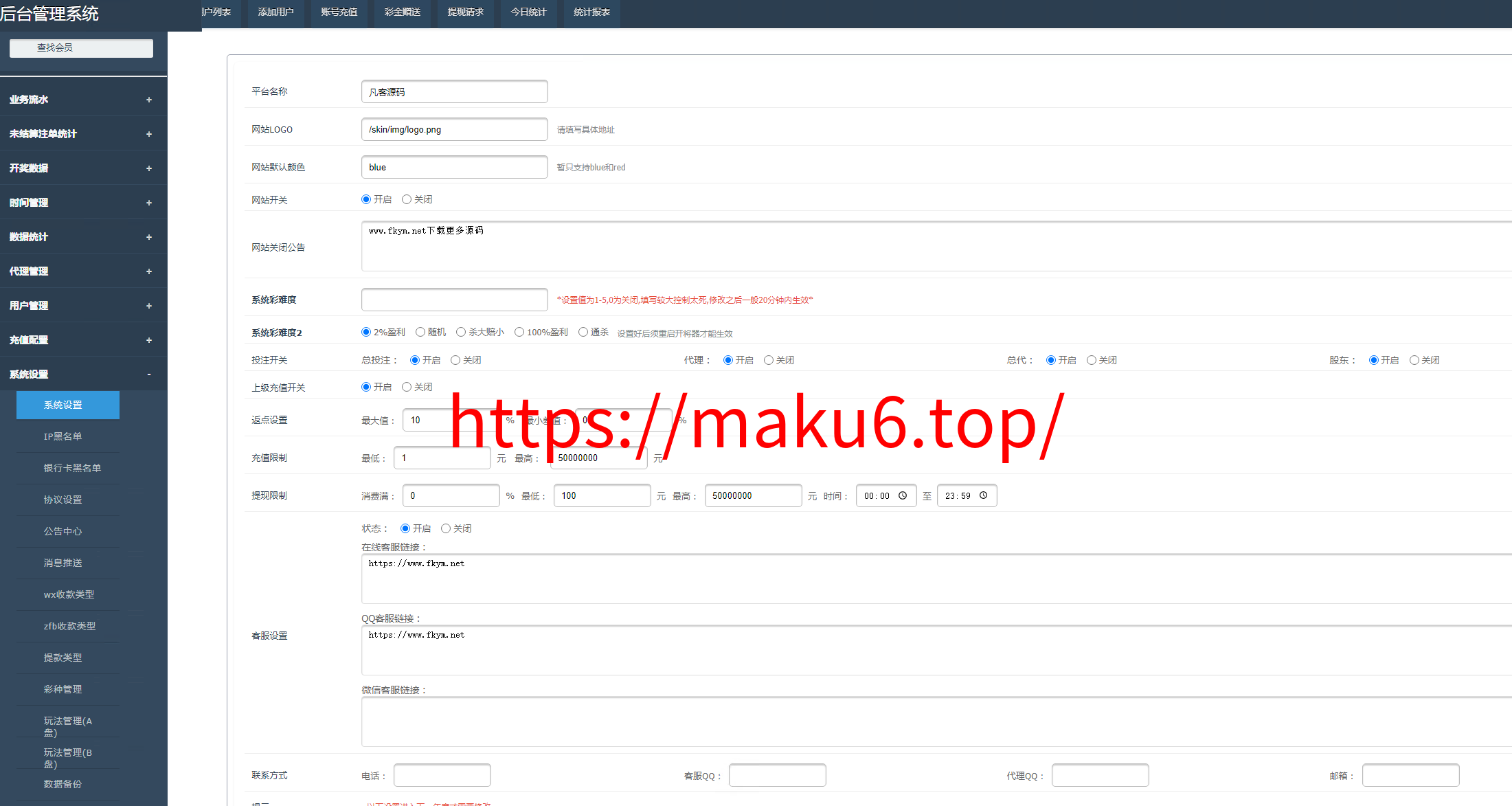This screenshot has height=806, width=1512.
Task: Click 平台名称 input field
Action: pyautogui.click(x=455, y=92)
